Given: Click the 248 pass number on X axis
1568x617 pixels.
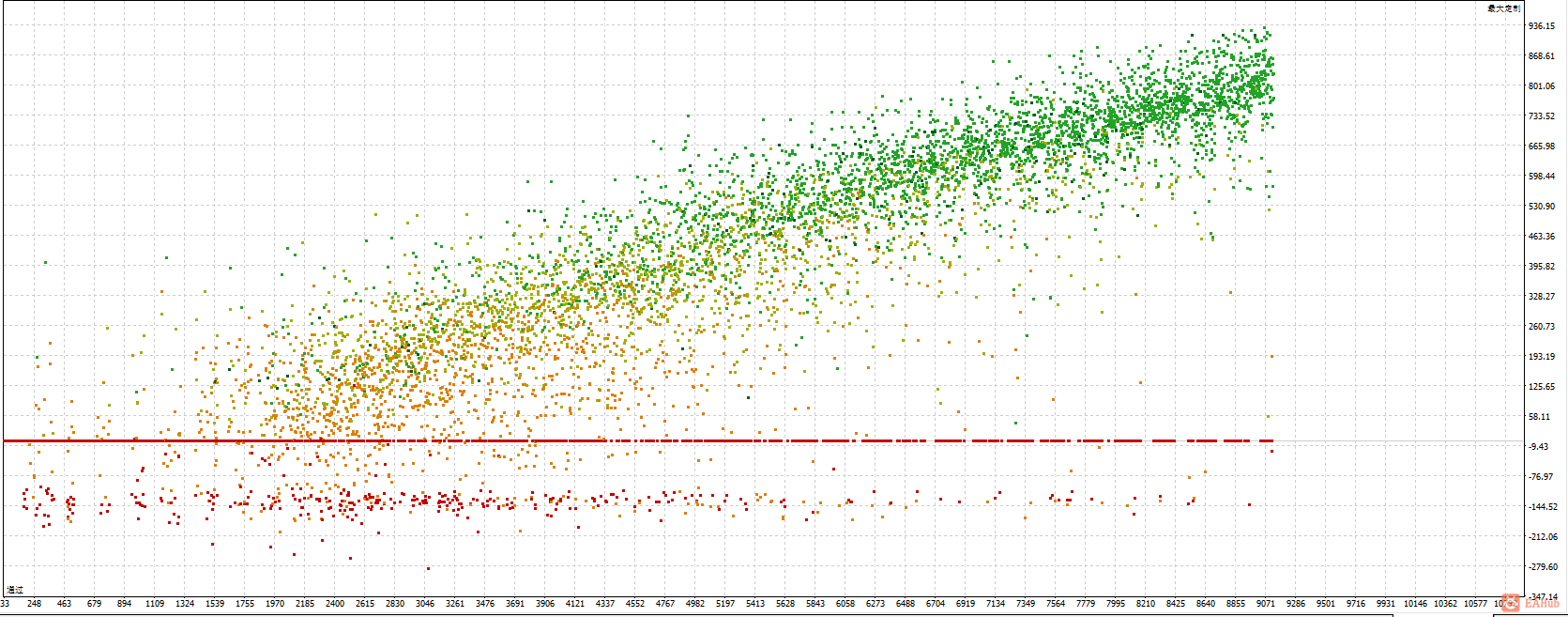Looking at the screenshot, I should click(35, 604).
